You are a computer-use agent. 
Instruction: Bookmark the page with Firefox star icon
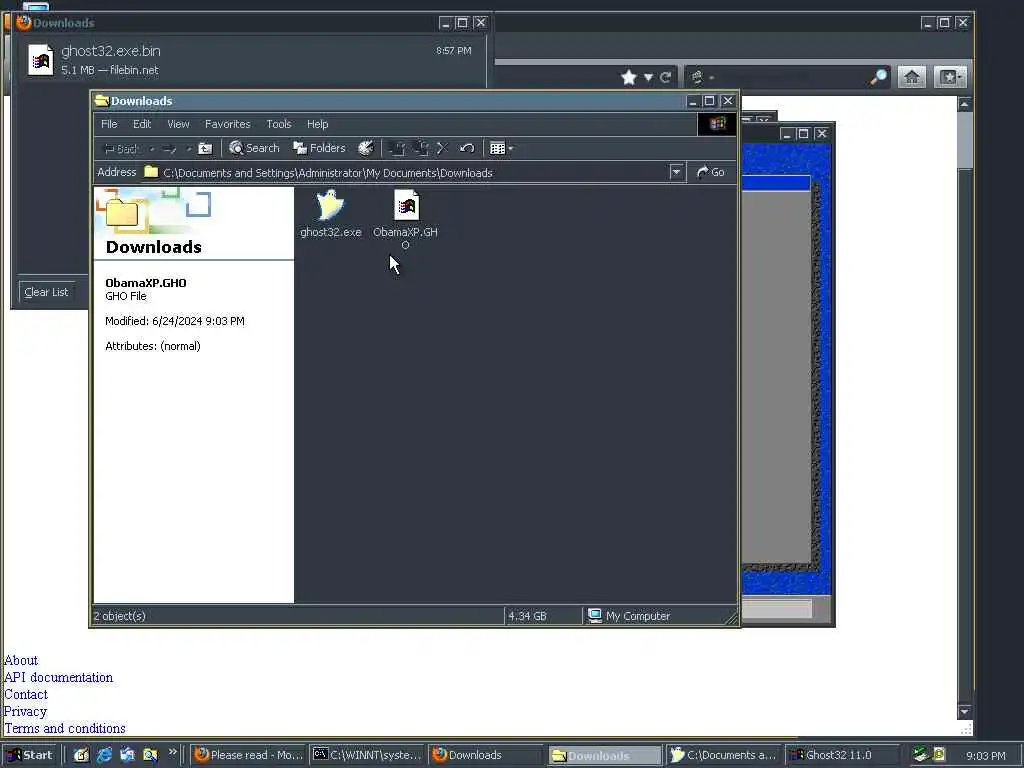[x=628, y=78]
